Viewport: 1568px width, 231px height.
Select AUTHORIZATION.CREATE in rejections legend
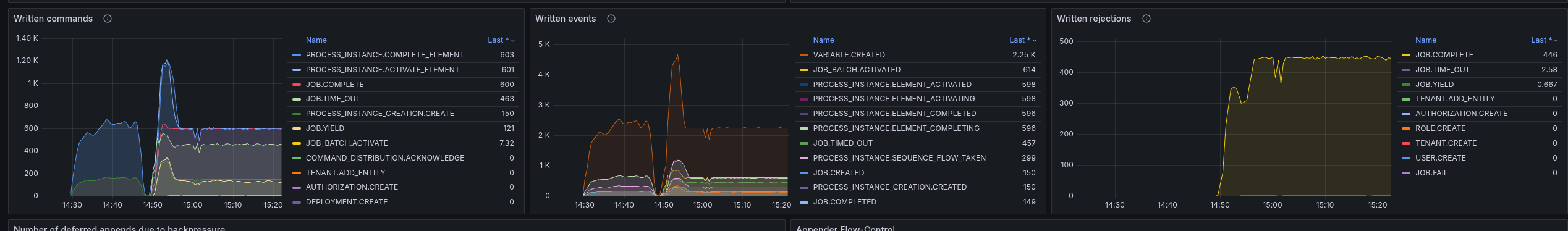point(1462,114)
